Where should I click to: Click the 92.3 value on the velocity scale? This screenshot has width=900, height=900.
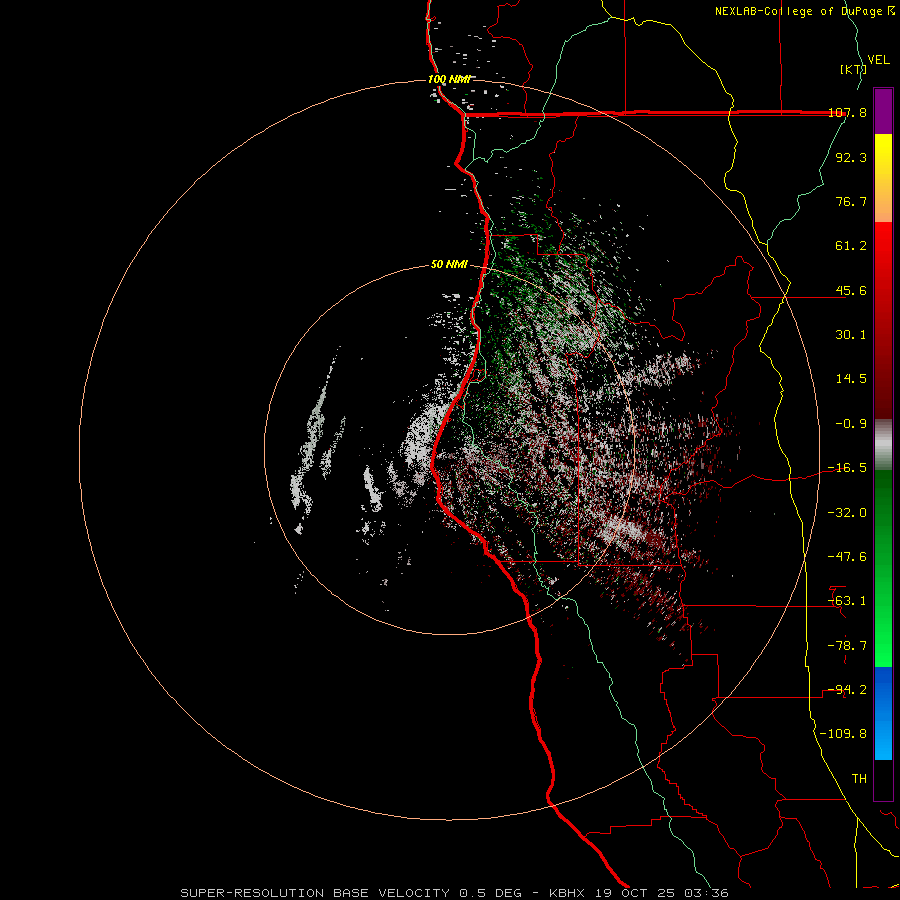[x=851, y=157]
